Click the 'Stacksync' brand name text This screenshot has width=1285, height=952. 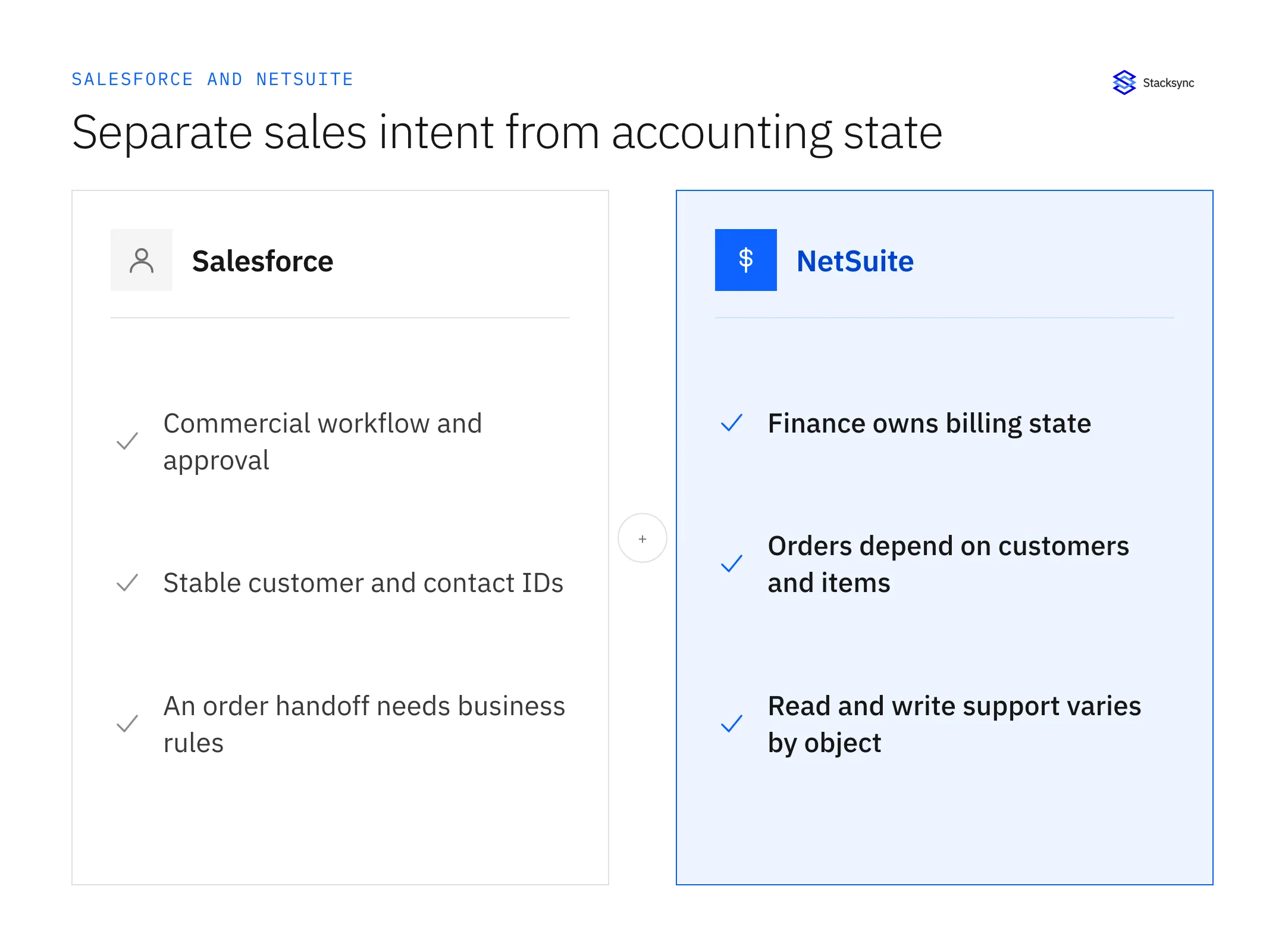click(x=1168, y=83)
